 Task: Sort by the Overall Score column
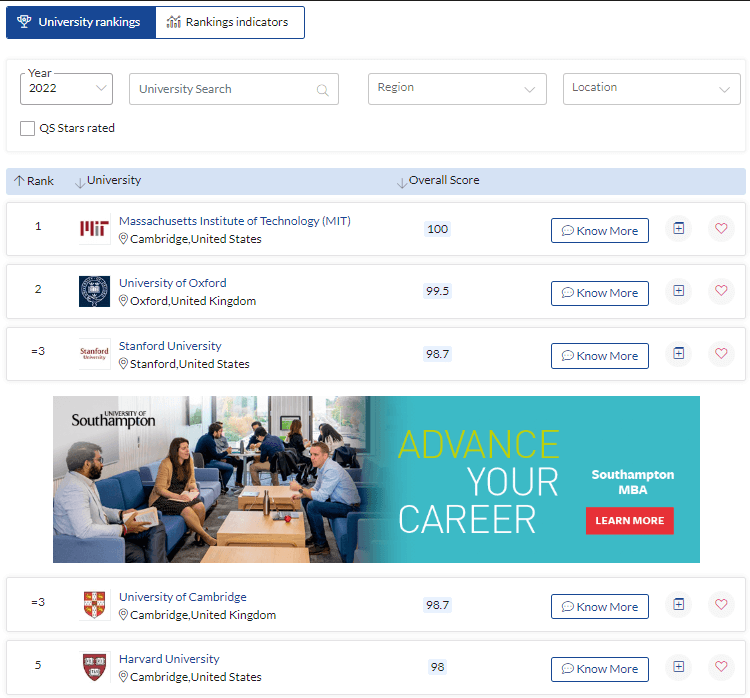point(438,181)
